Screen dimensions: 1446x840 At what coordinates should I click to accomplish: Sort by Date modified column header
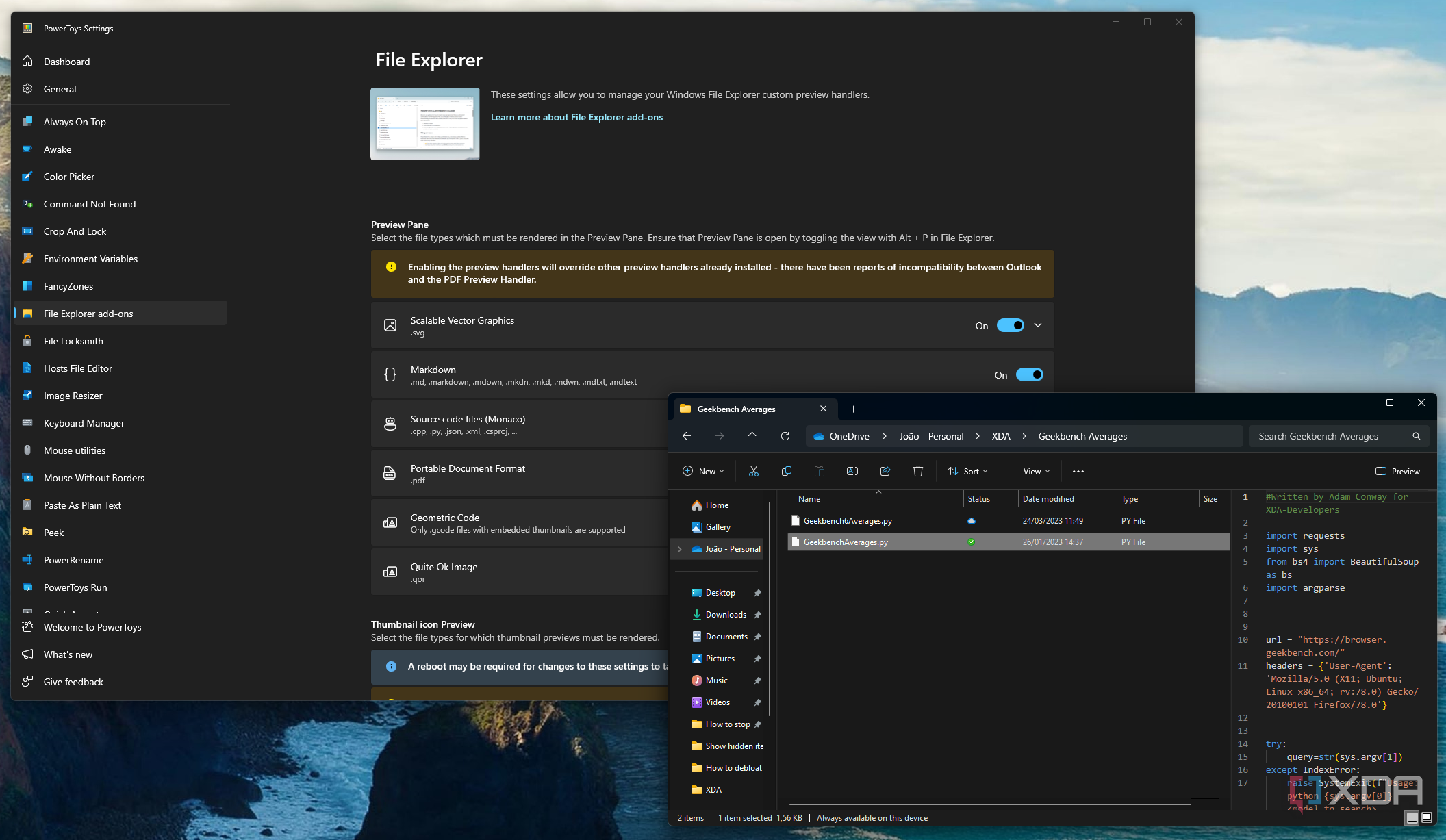point(1066,499)
